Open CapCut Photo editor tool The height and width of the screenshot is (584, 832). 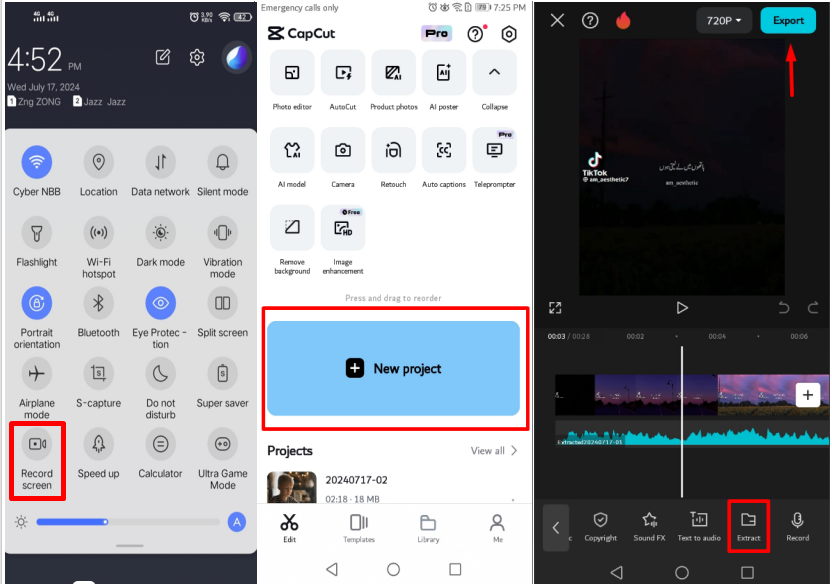point(292,73)
